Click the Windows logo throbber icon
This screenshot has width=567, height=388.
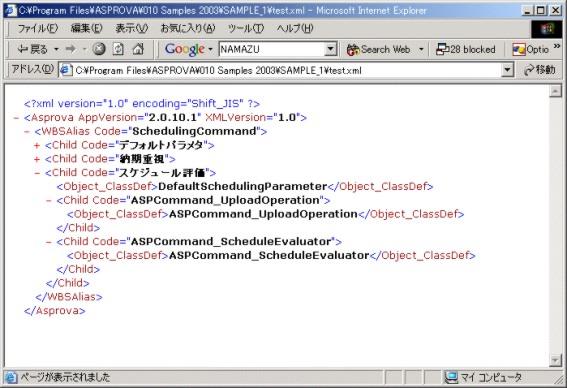coord(546,29)
